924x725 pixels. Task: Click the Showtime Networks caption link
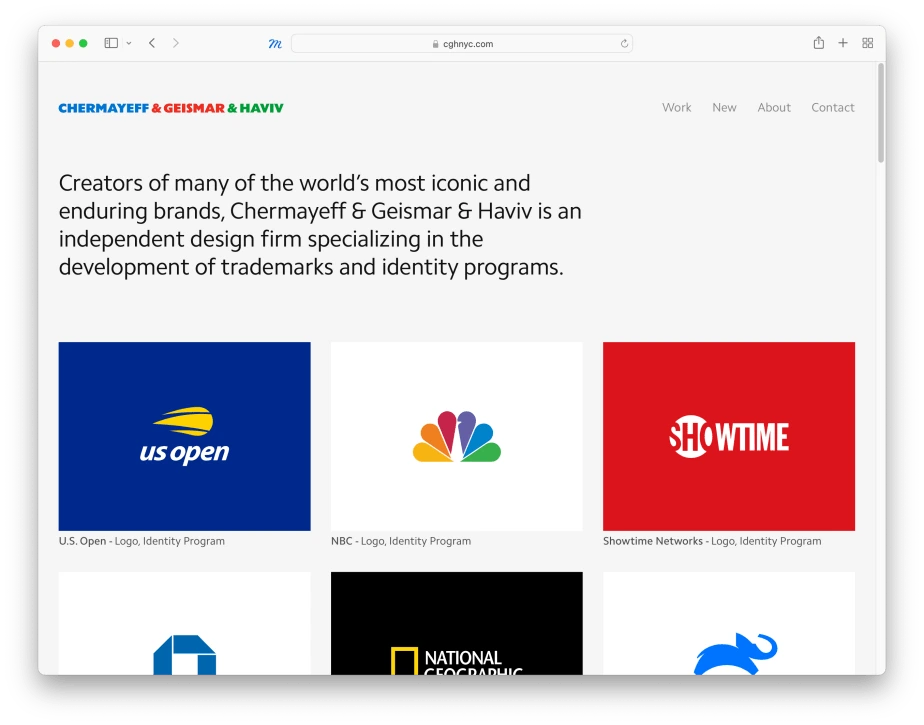(x=712, y=541)
